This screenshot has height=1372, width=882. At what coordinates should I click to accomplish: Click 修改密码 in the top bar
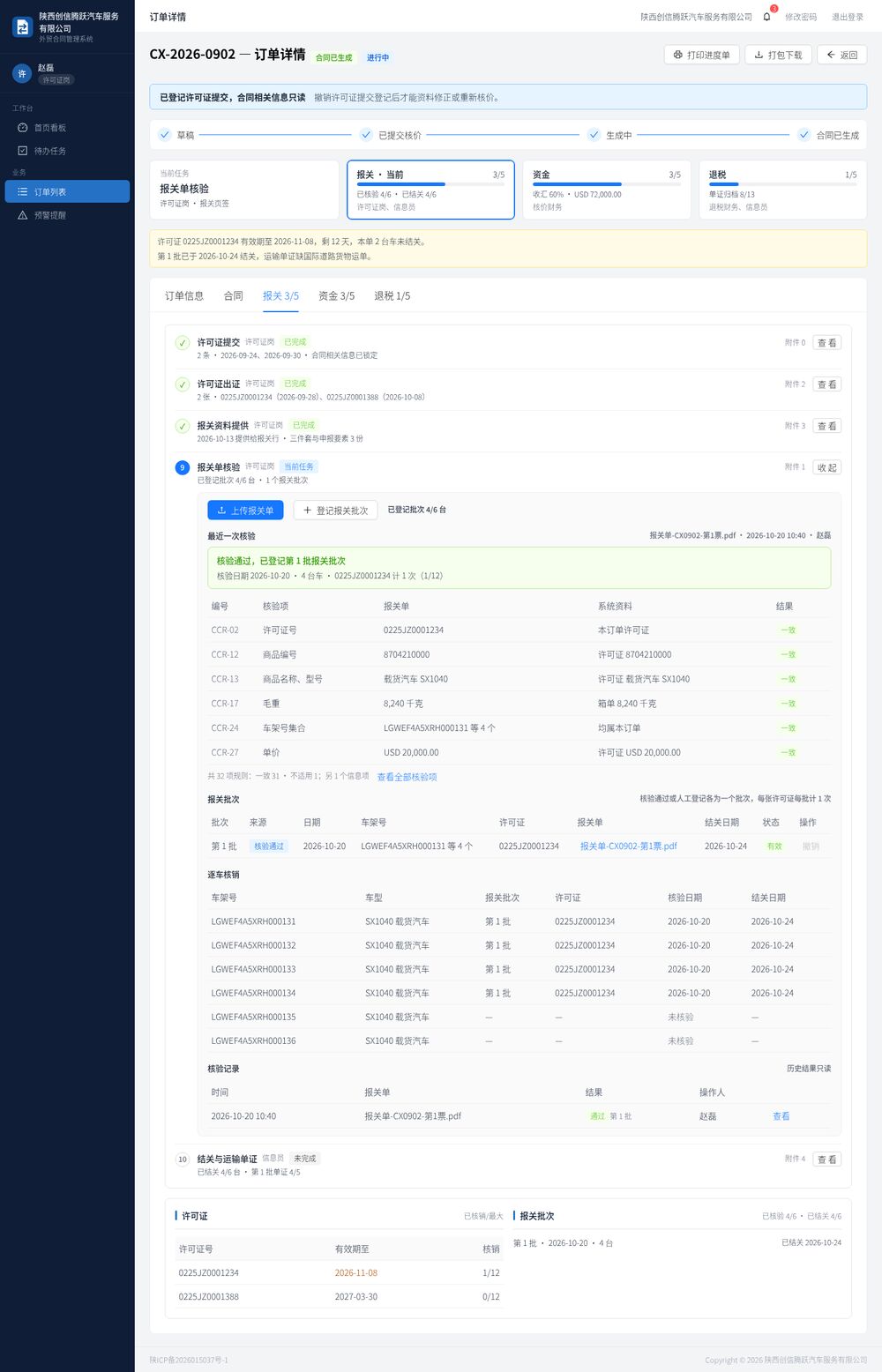pos(801,17)
